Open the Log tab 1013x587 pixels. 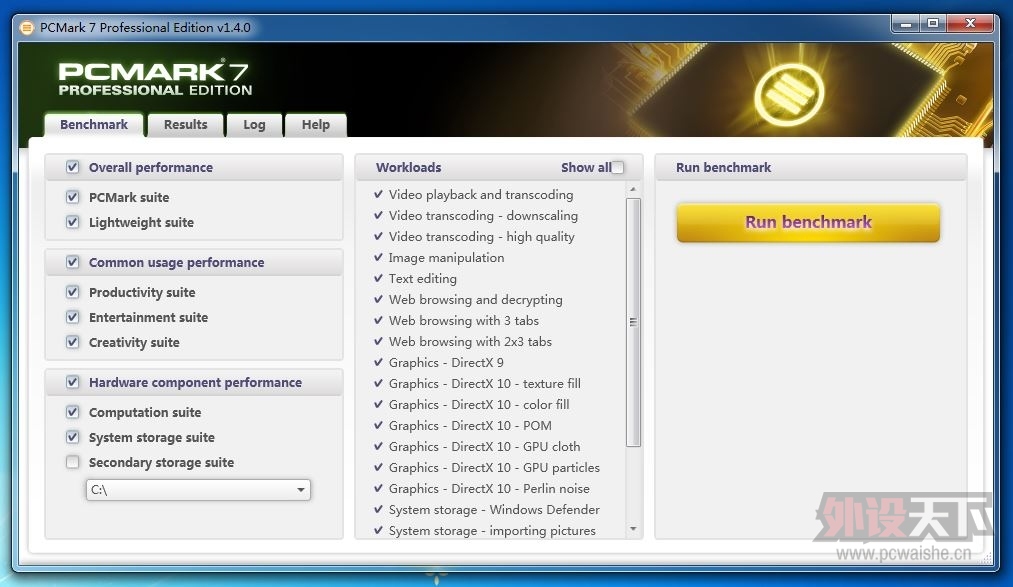(255, 125)
